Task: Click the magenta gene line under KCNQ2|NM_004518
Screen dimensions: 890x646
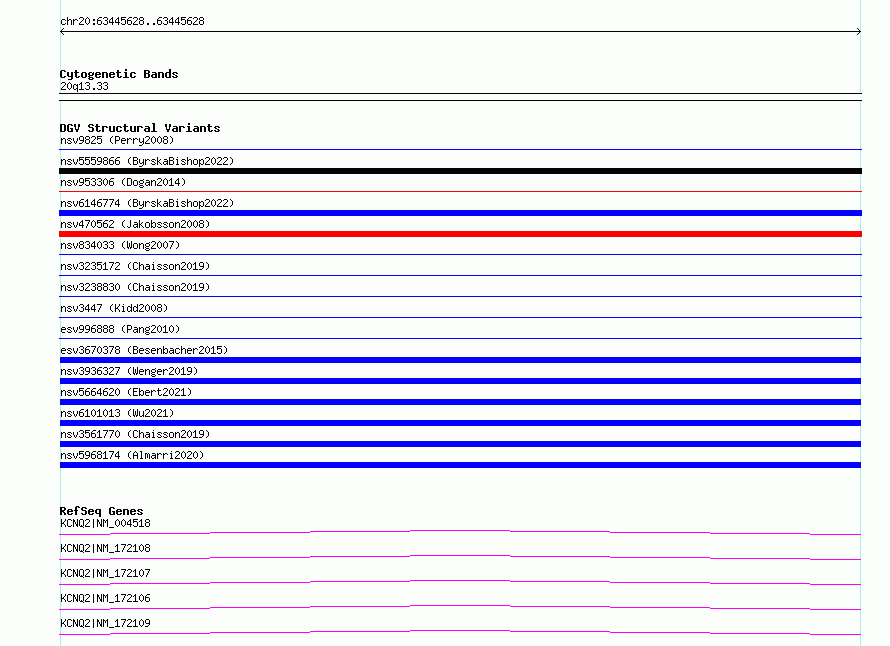Action: 460,532
